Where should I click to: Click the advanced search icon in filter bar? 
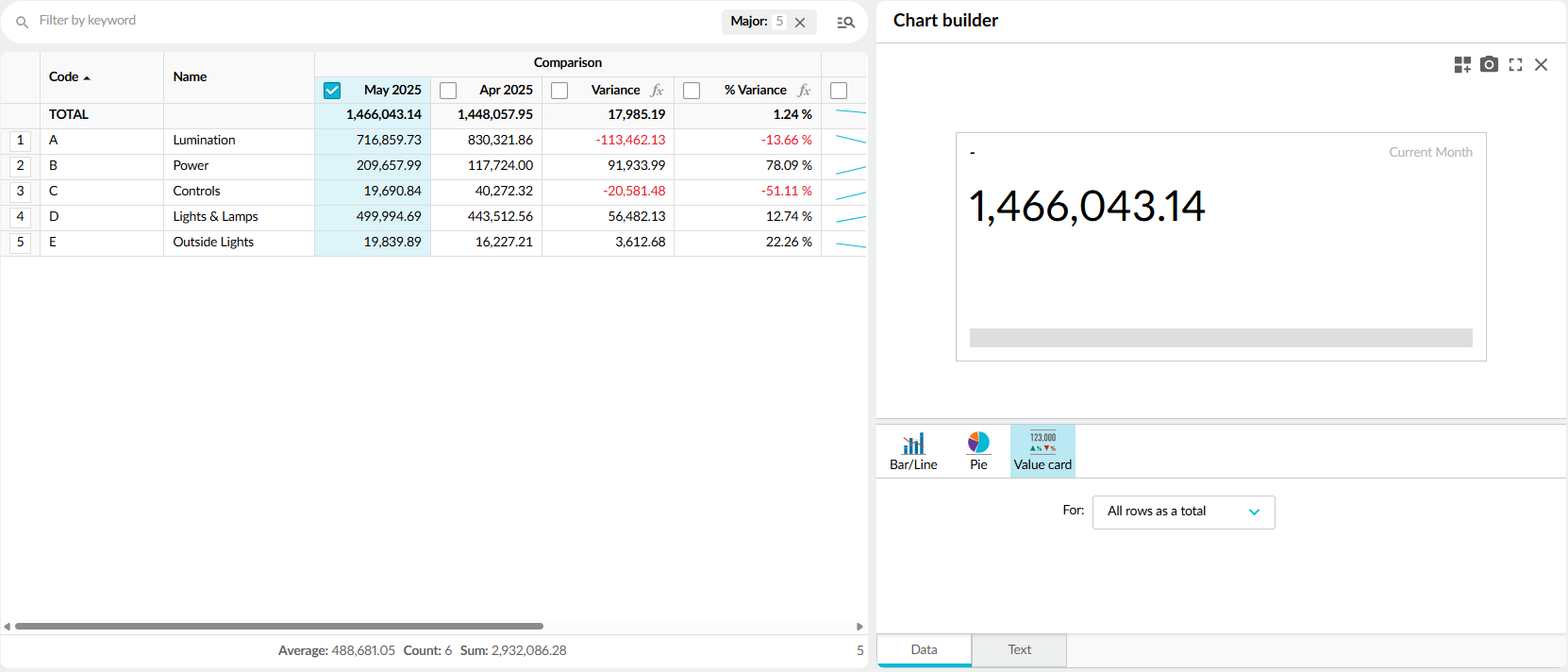point(845,22)
